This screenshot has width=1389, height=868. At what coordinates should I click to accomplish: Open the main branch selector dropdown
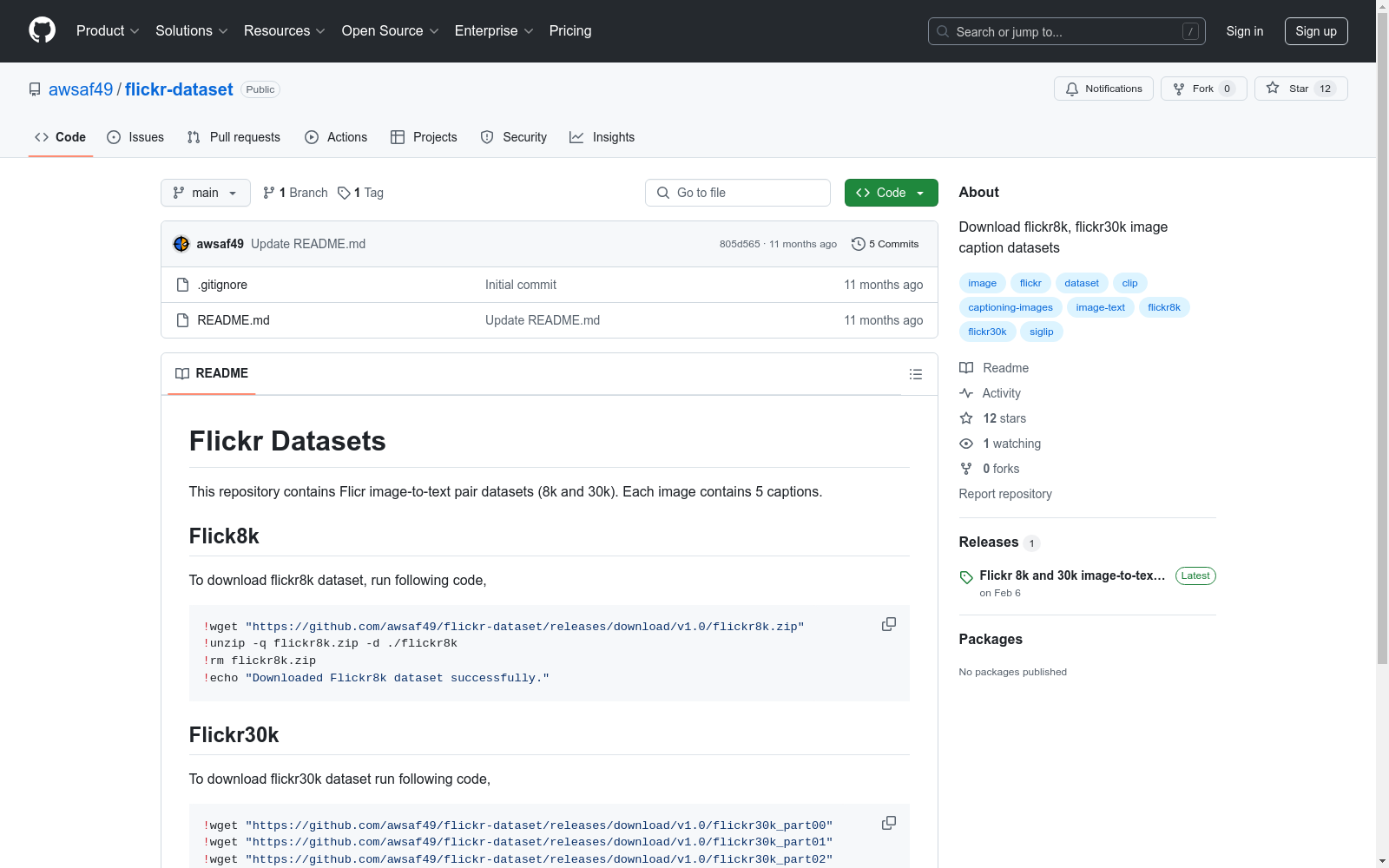click(x=206, y=193)
